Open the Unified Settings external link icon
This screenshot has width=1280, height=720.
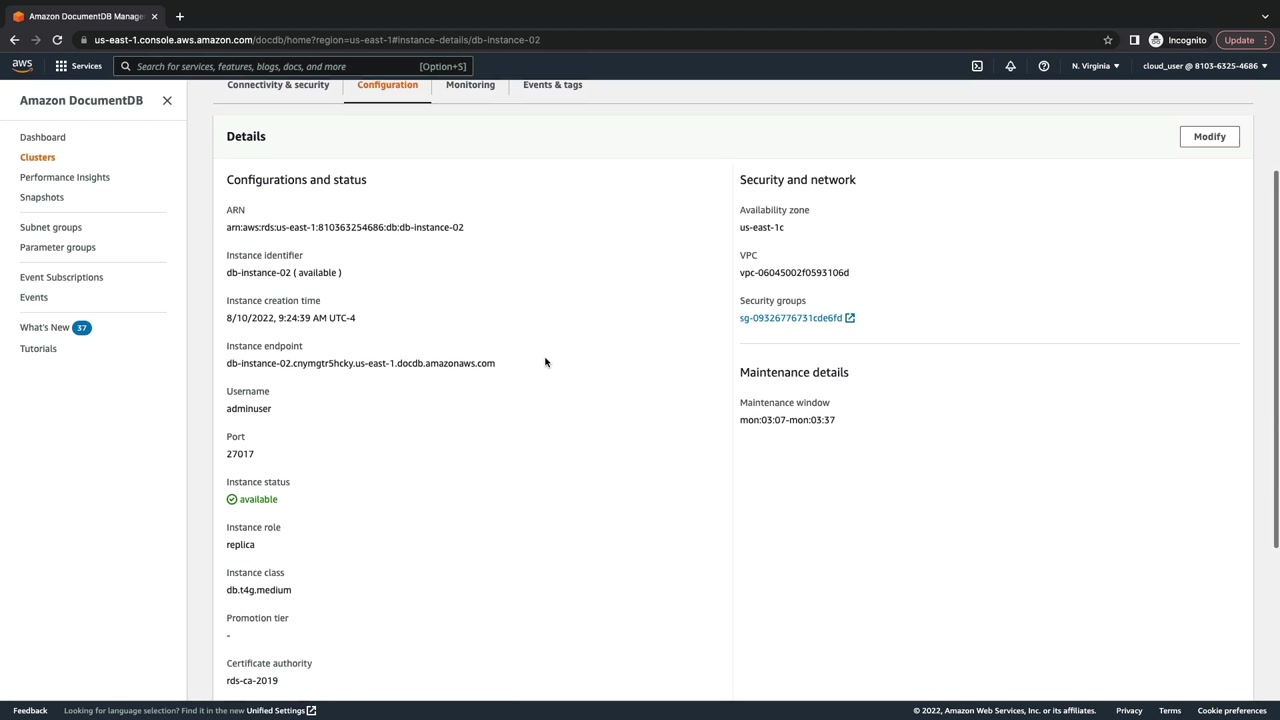[311, 711]
